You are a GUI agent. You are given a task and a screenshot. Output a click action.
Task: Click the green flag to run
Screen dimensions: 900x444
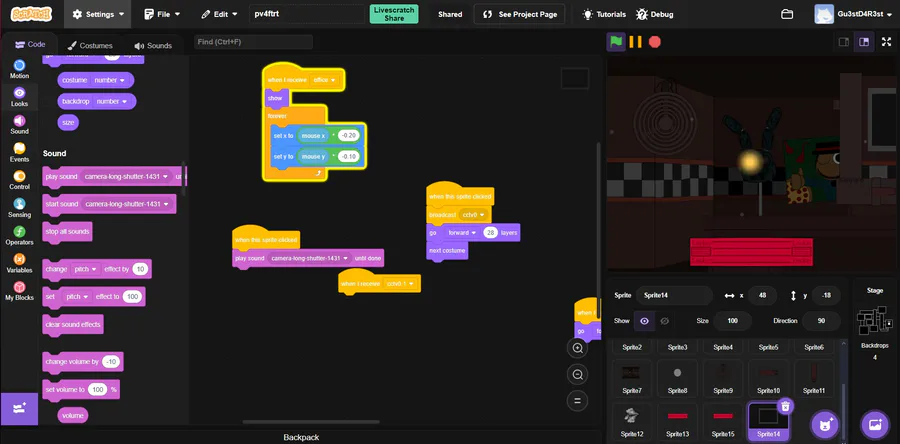pos(616,42)
